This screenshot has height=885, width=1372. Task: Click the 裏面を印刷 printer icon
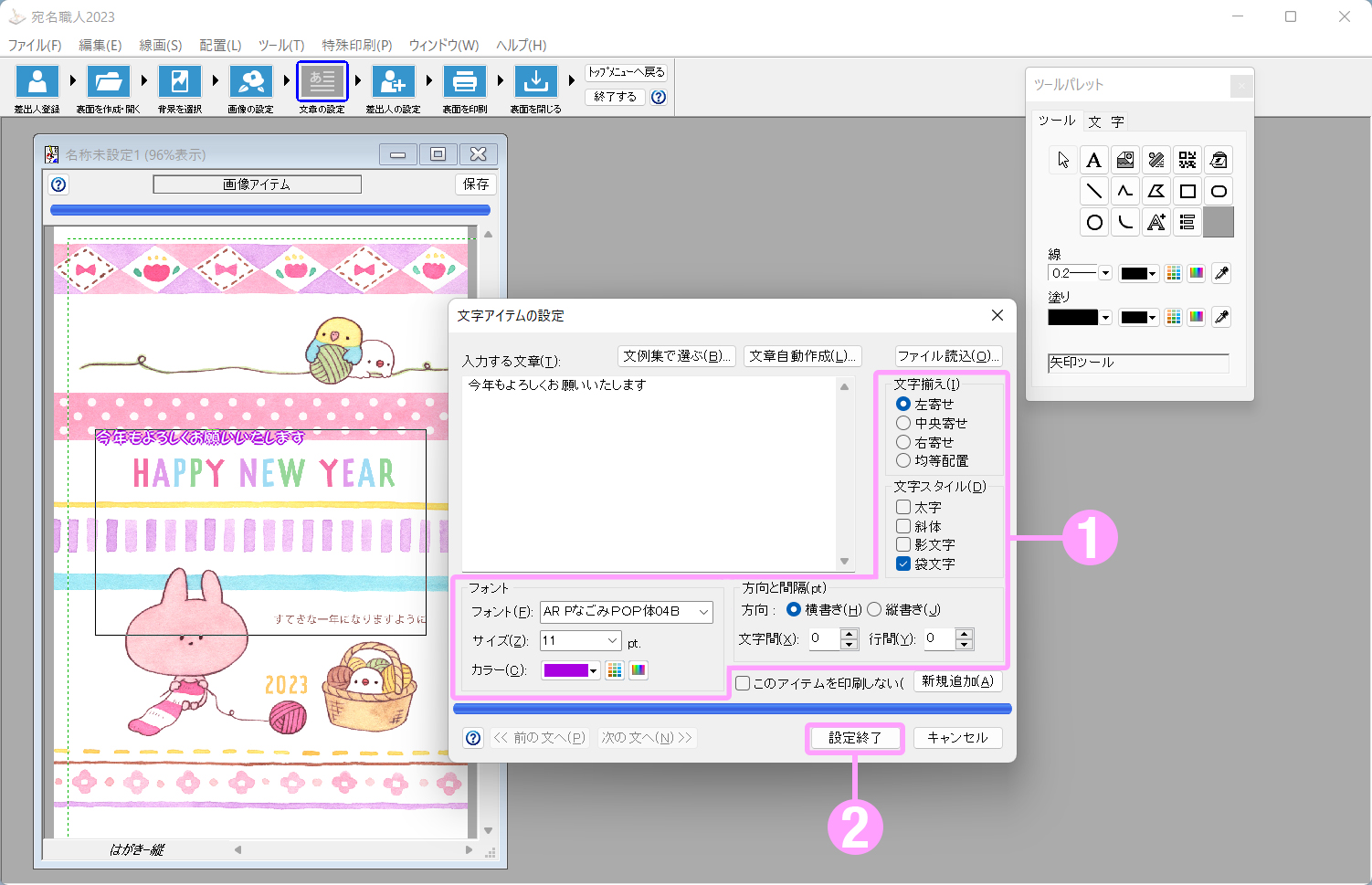464,82
